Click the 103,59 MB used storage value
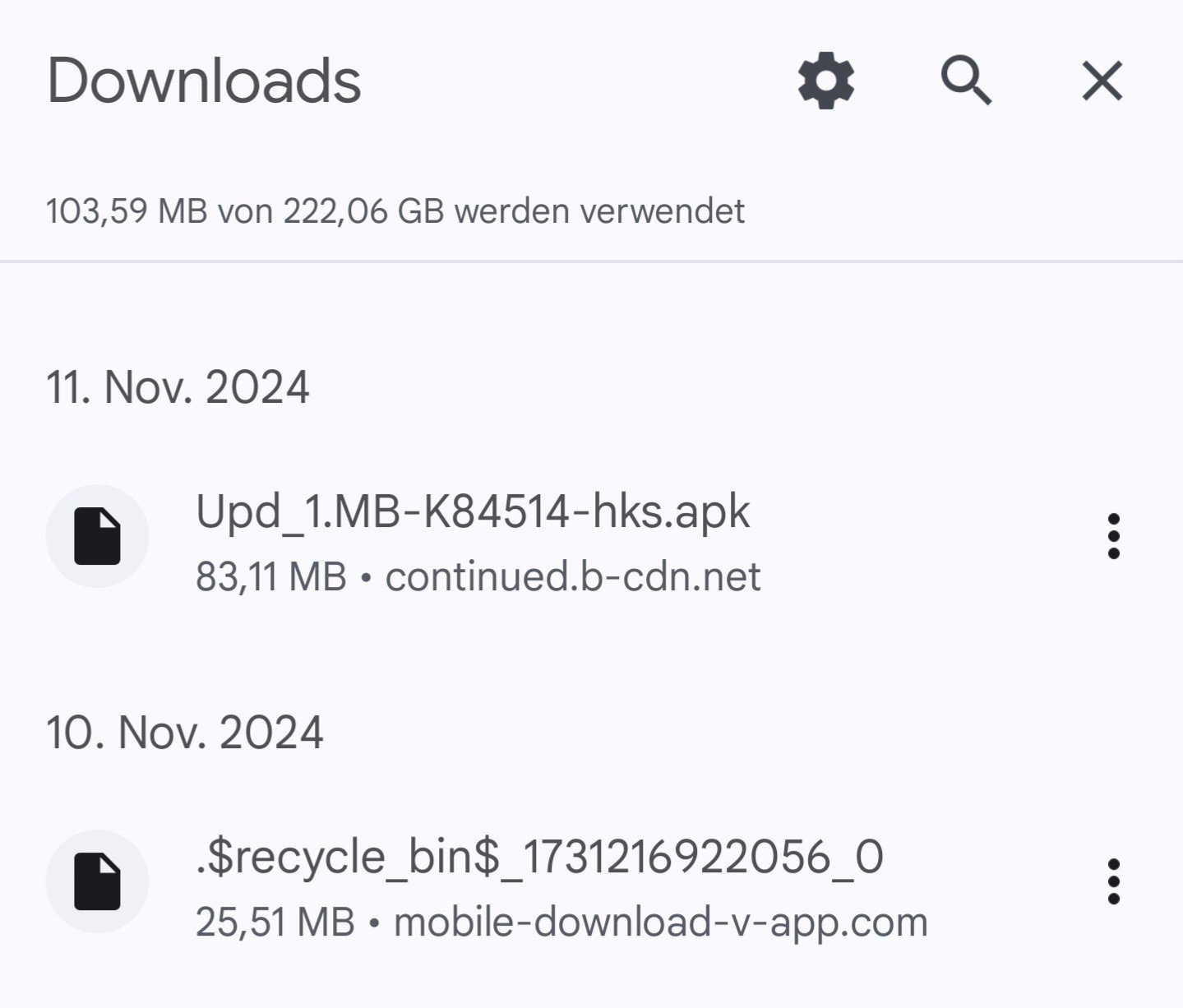Viewport: 1183px width, 1008px height. [127, 211]
